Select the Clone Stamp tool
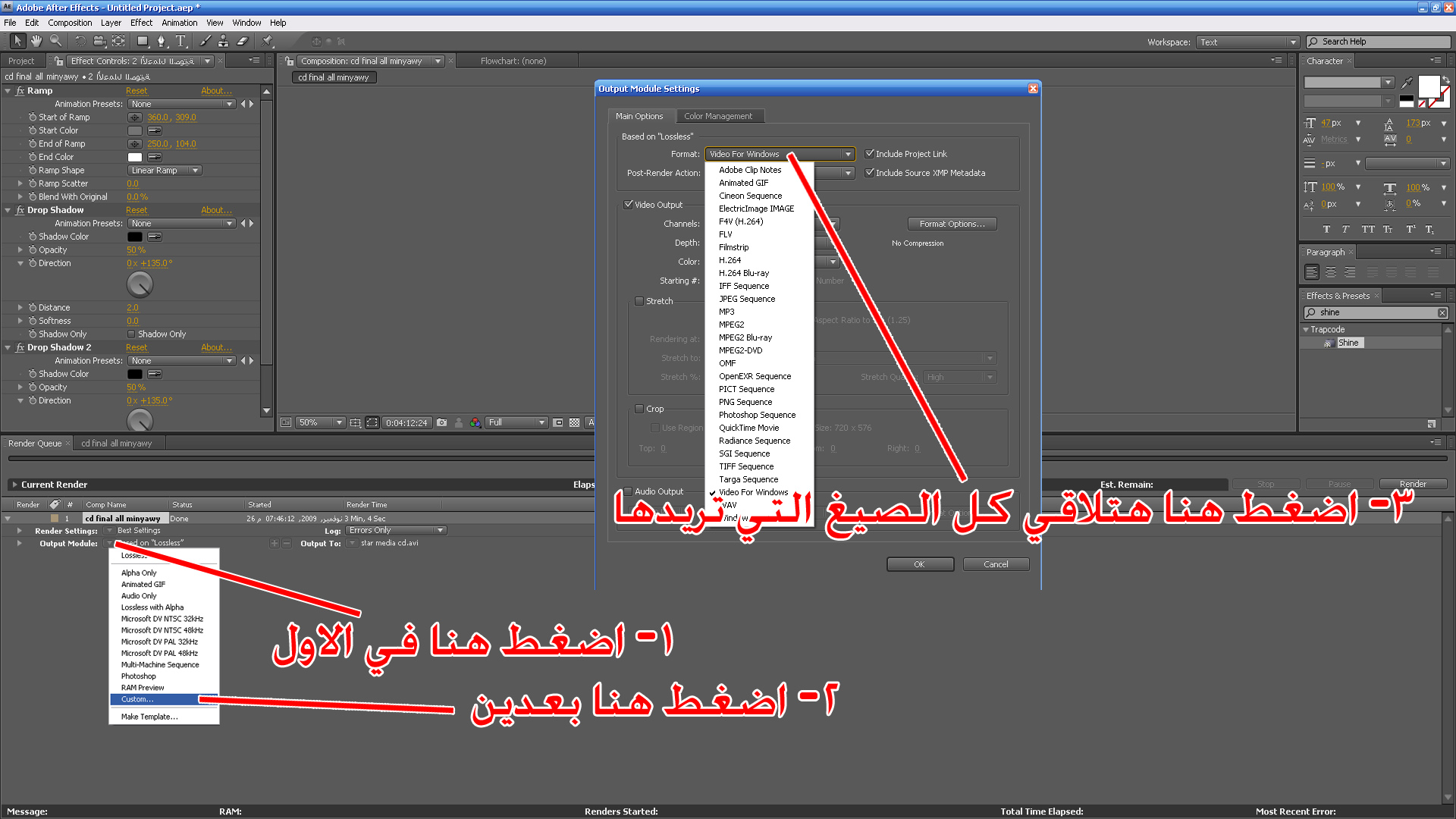The image size is (1456, 819). (x=223, y=41)
